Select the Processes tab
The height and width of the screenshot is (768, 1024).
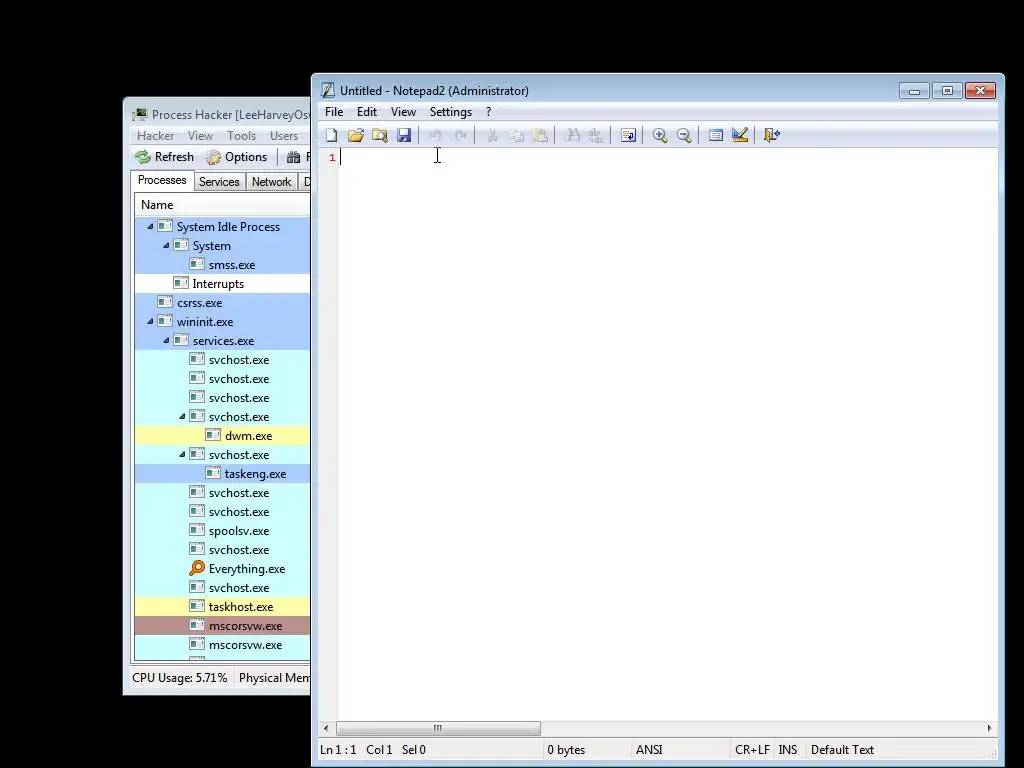(162, 180)
